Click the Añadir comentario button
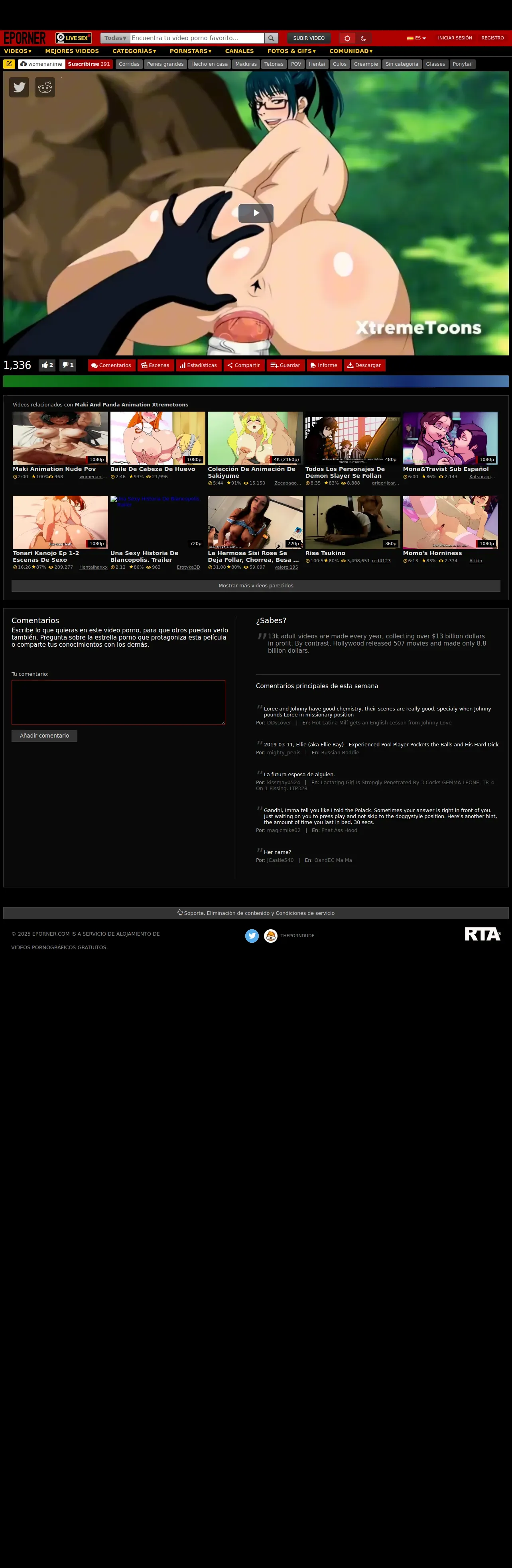 (x=44, y=735)
